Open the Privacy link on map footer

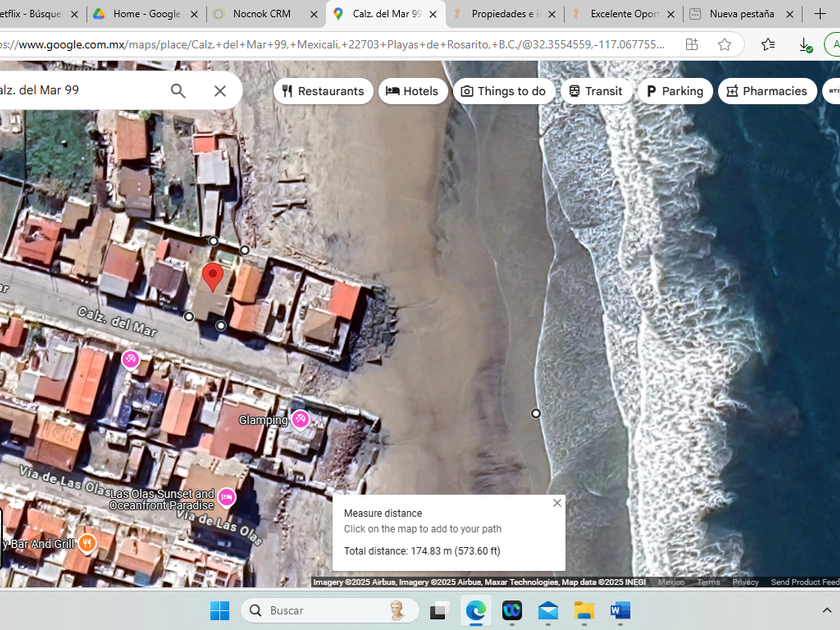(x=745, y=582)
